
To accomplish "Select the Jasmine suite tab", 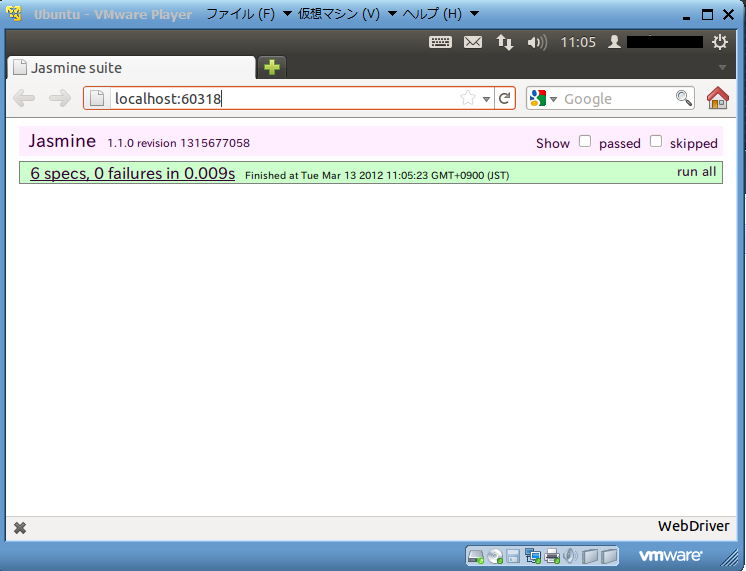I will 131,68.
